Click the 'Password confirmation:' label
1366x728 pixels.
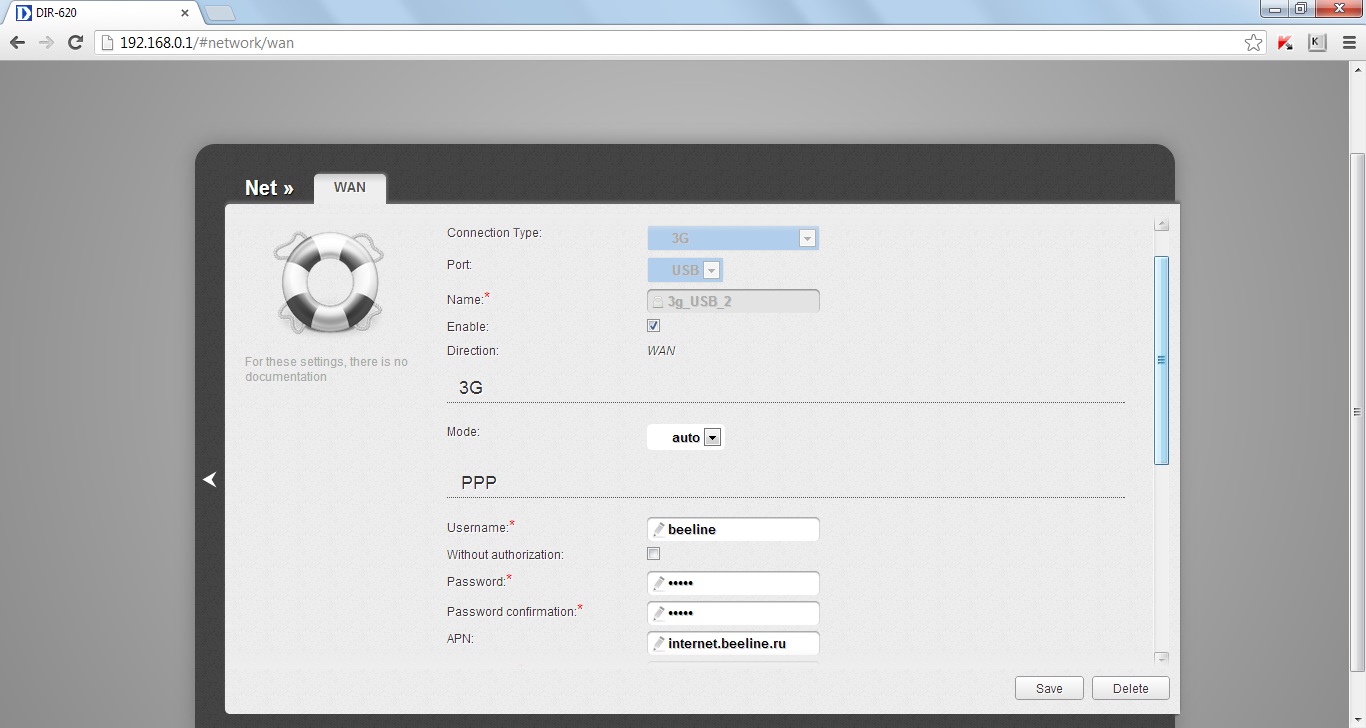512,611
